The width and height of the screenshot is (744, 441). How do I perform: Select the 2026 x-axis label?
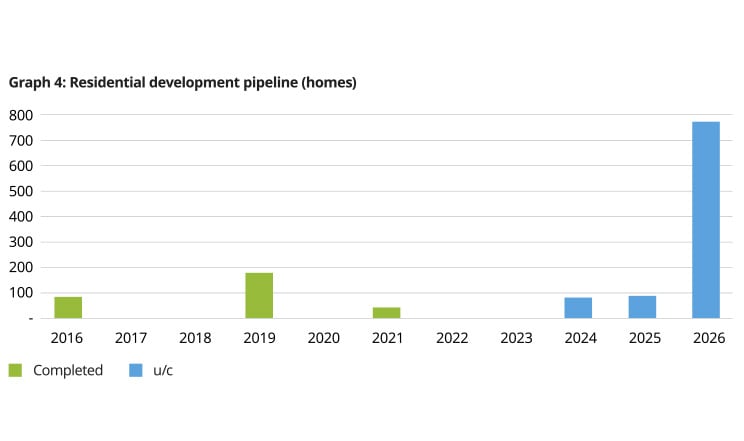(707, 338)
